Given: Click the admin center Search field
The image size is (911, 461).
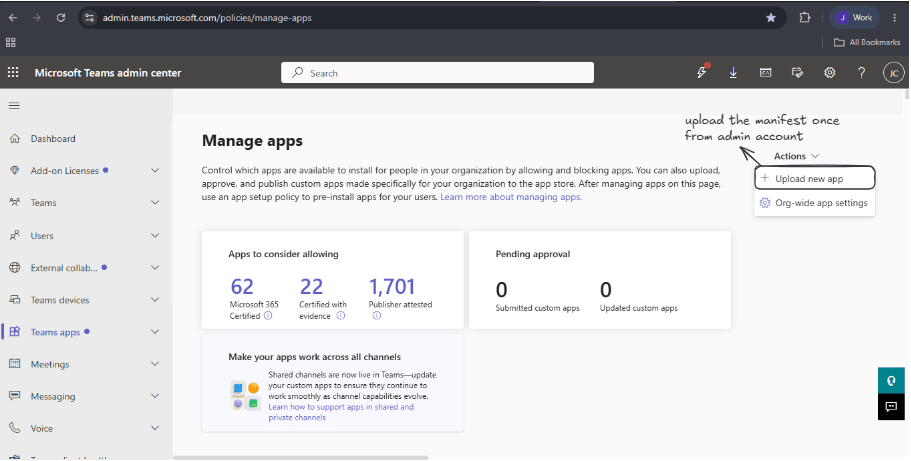Looking at the screenshot, I should click(437, 73).
